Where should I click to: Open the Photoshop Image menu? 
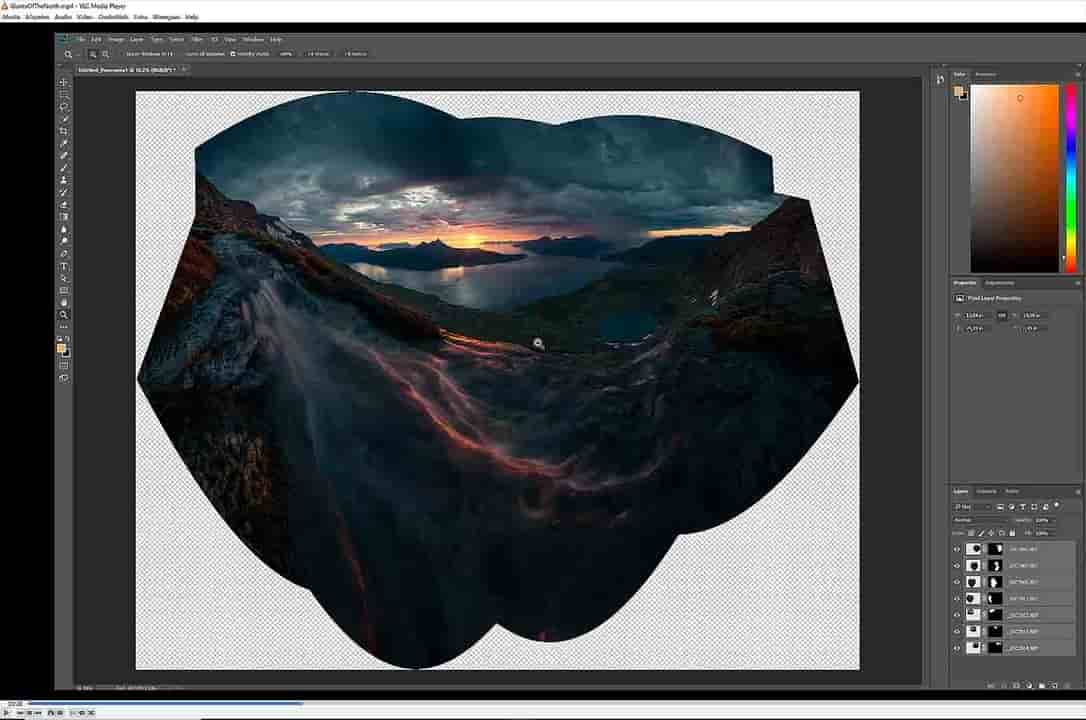tap(116, 39)
